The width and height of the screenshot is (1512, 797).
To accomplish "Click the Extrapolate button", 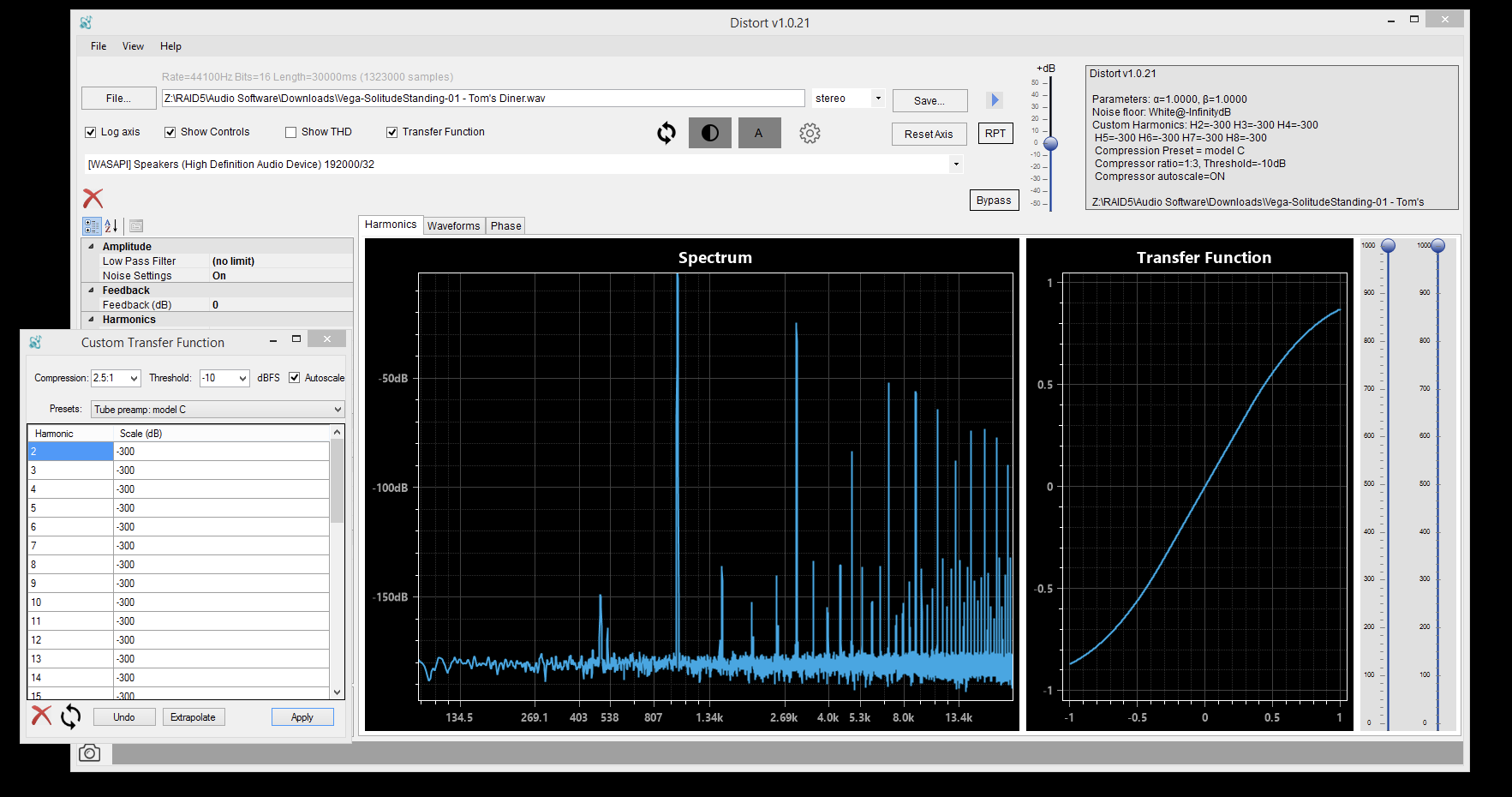I will pos(194,717).
